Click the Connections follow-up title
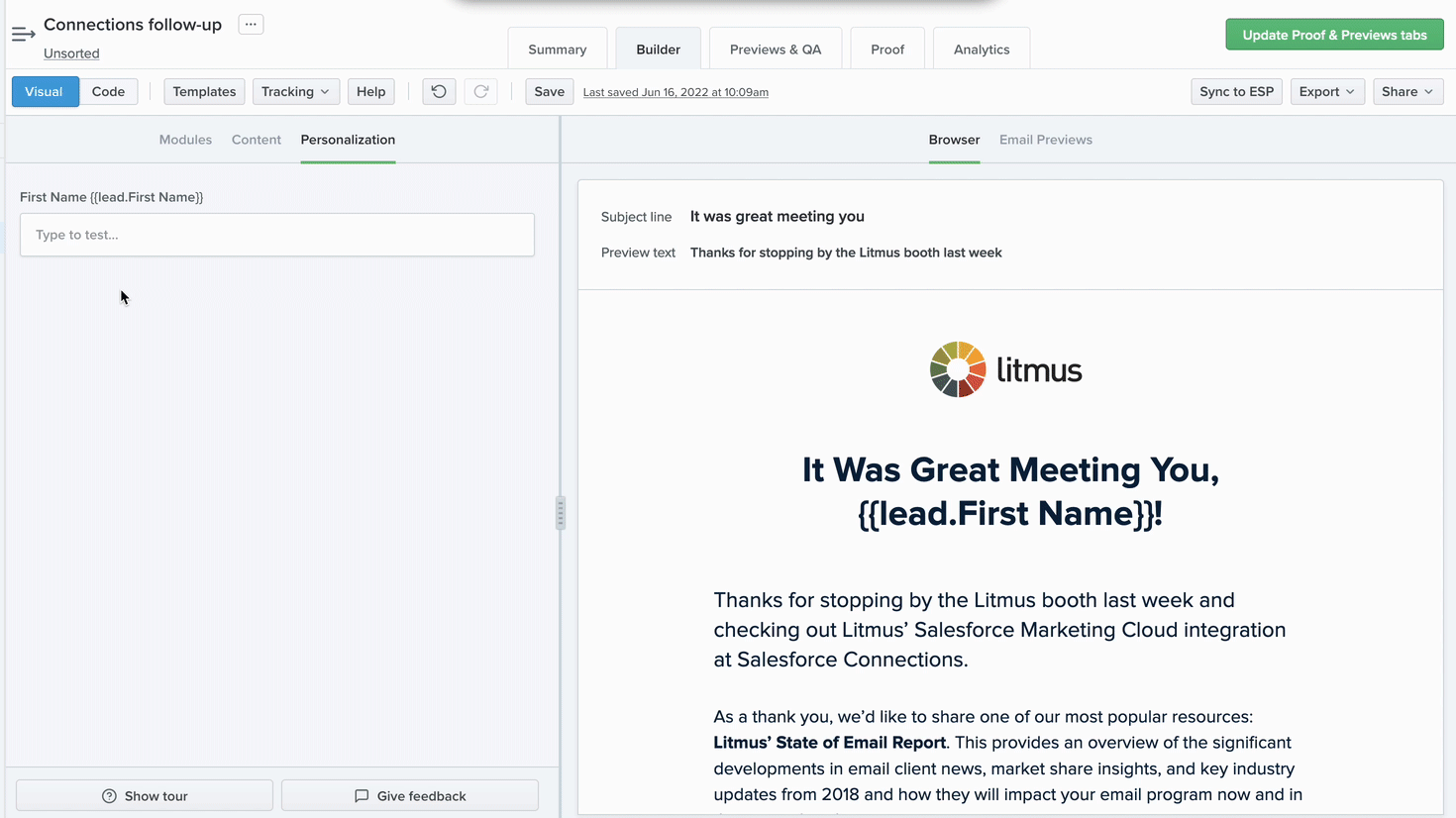Screen dimensions: 1456x818 pyautogui.click(x=133, y=24)
